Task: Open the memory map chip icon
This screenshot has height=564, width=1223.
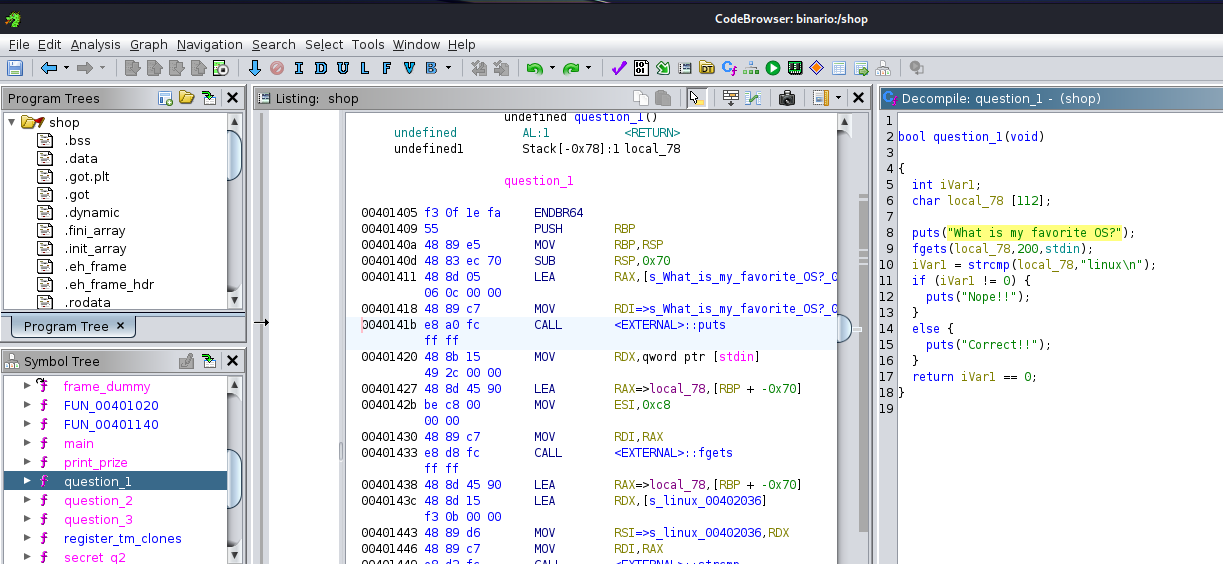Action: pyautogui.click(x=795, y=68)
